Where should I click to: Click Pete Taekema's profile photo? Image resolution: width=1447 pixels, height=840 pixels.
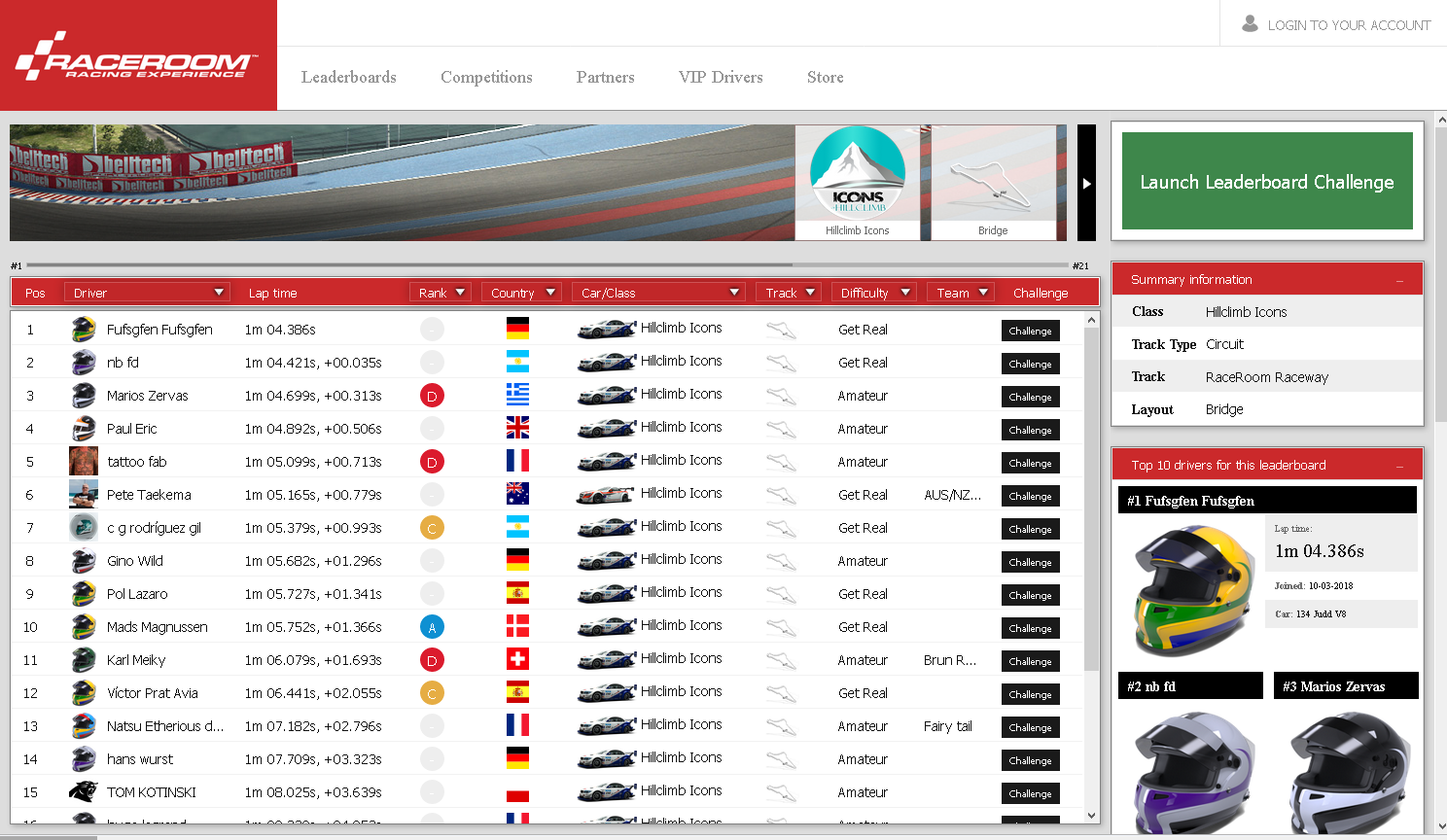[84, 495]
